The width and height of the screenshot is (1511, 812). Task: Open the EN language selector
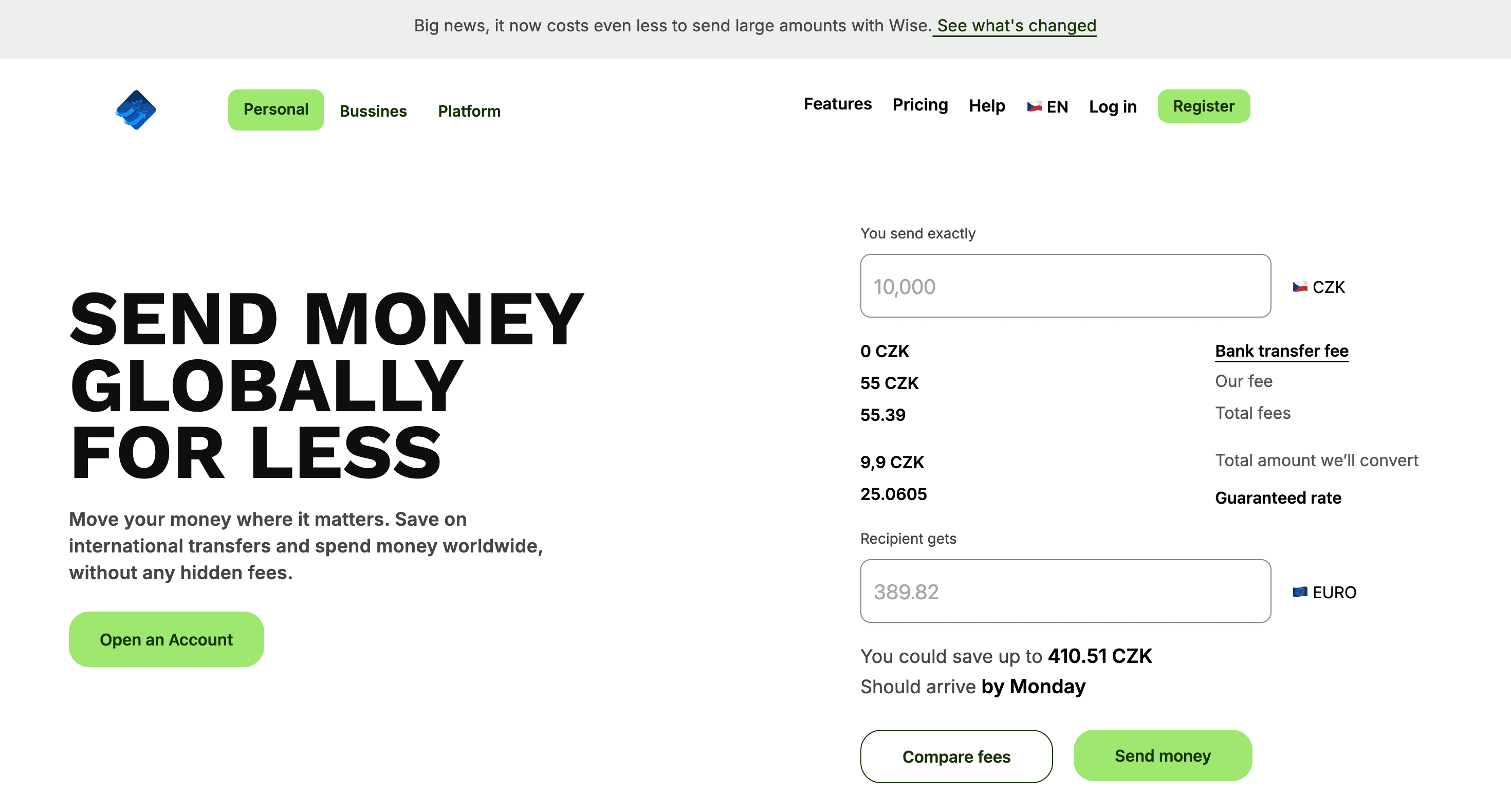(1056, 107)
